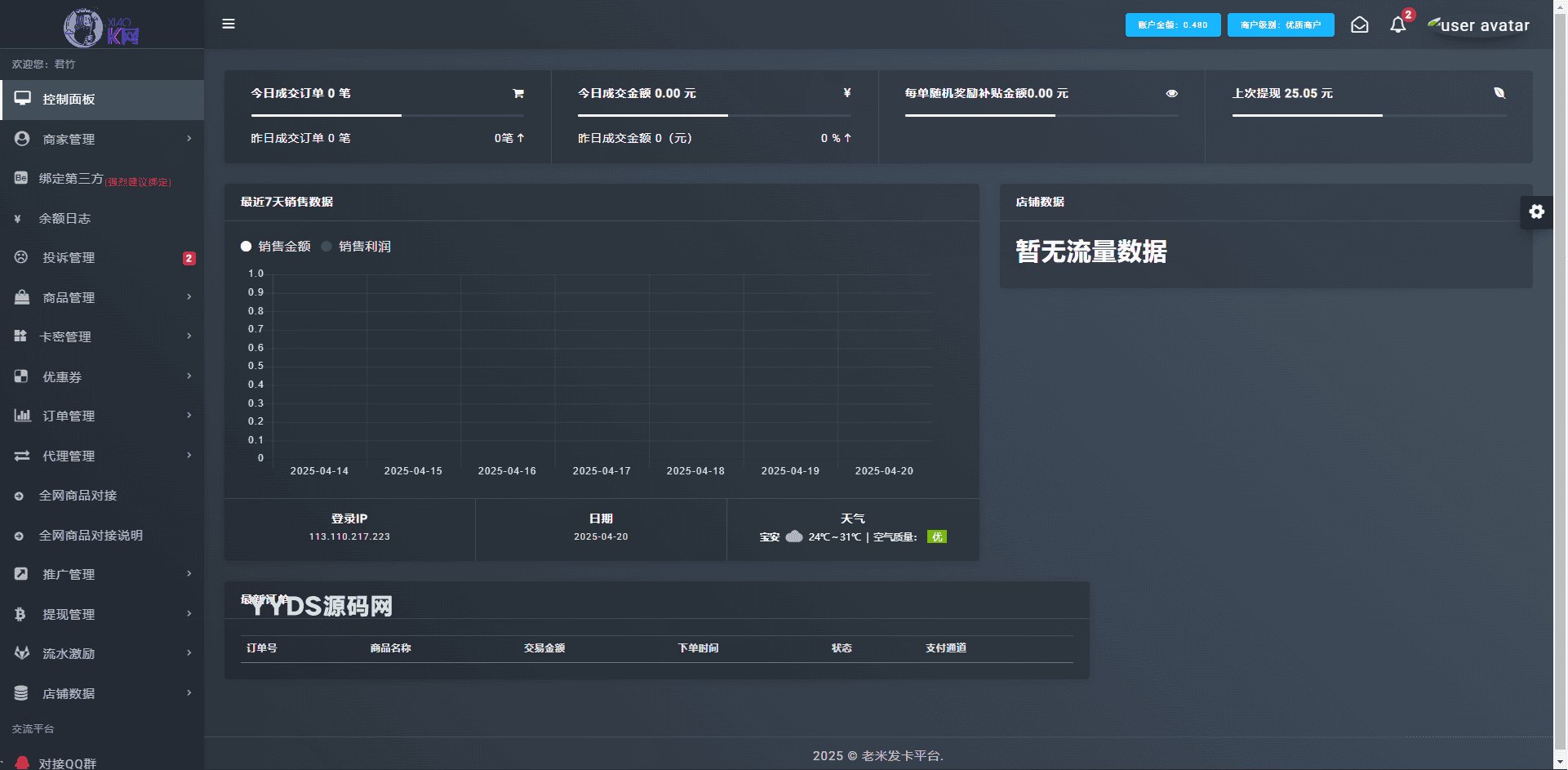Expand the 卡密管理 chevron
The height and width of the screenshot is (770, 1568).
pyautogui.click(x=189, y=336)
